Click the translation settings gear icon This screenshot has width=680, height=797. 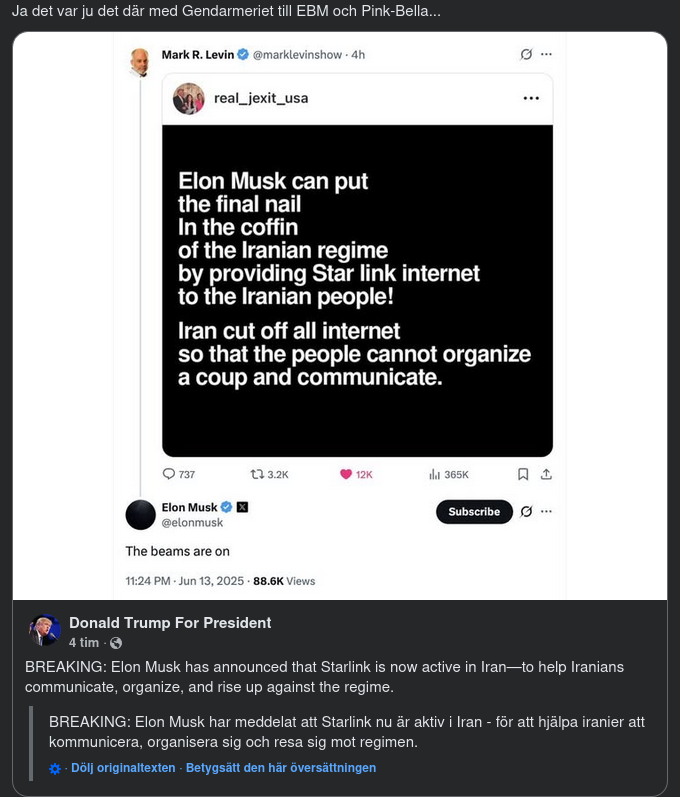55,768
